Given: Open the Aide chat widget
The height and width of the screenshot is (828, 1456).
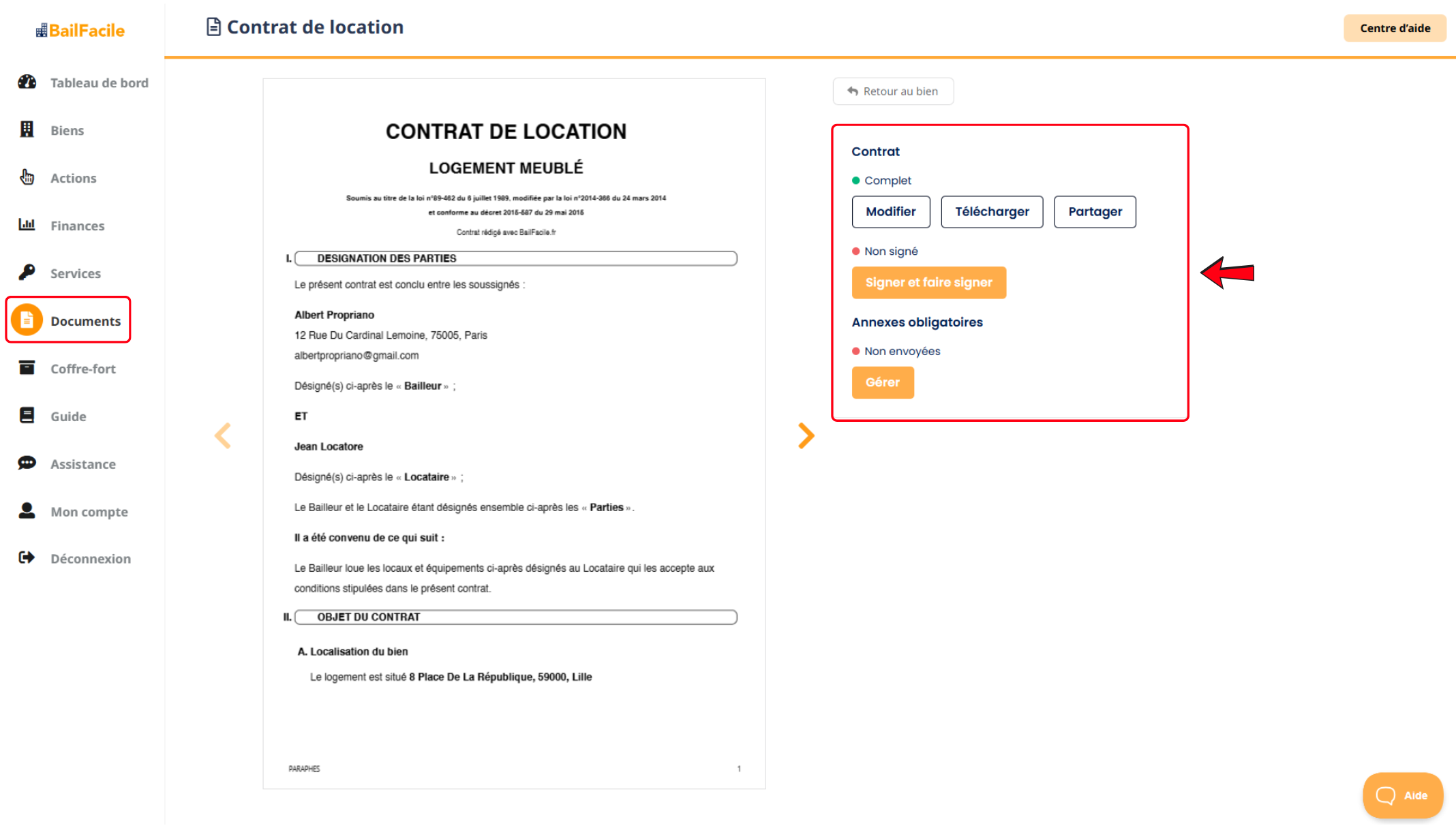Looking at the screenshot, I should [x=1402, y=795].
